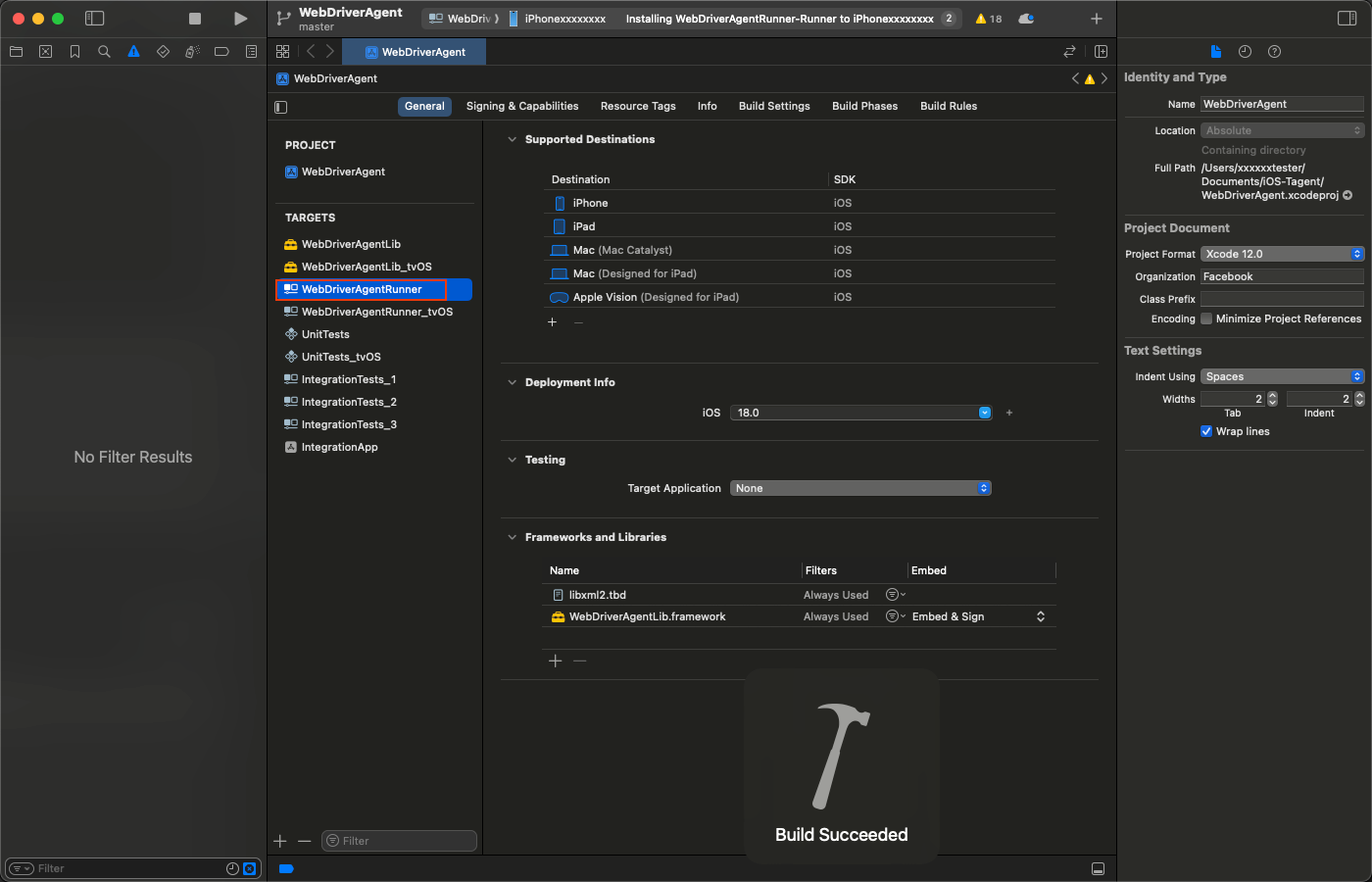Open the Source Control navigator
Screen dimensions: 1372x882
click(x=45, y=52)
